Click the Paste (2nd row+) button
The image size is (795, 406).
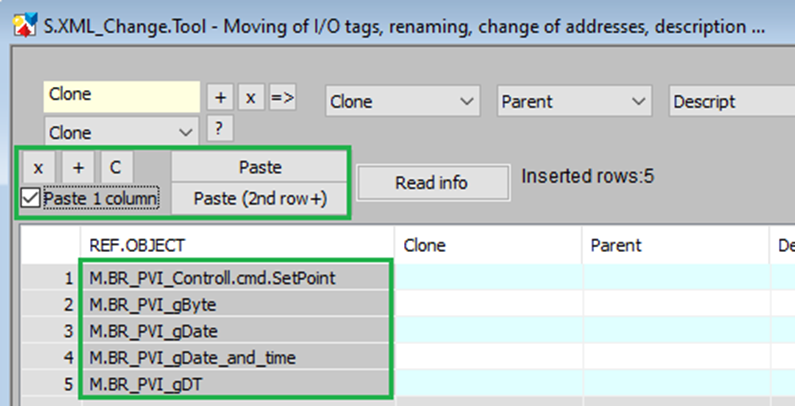[259, 198]
